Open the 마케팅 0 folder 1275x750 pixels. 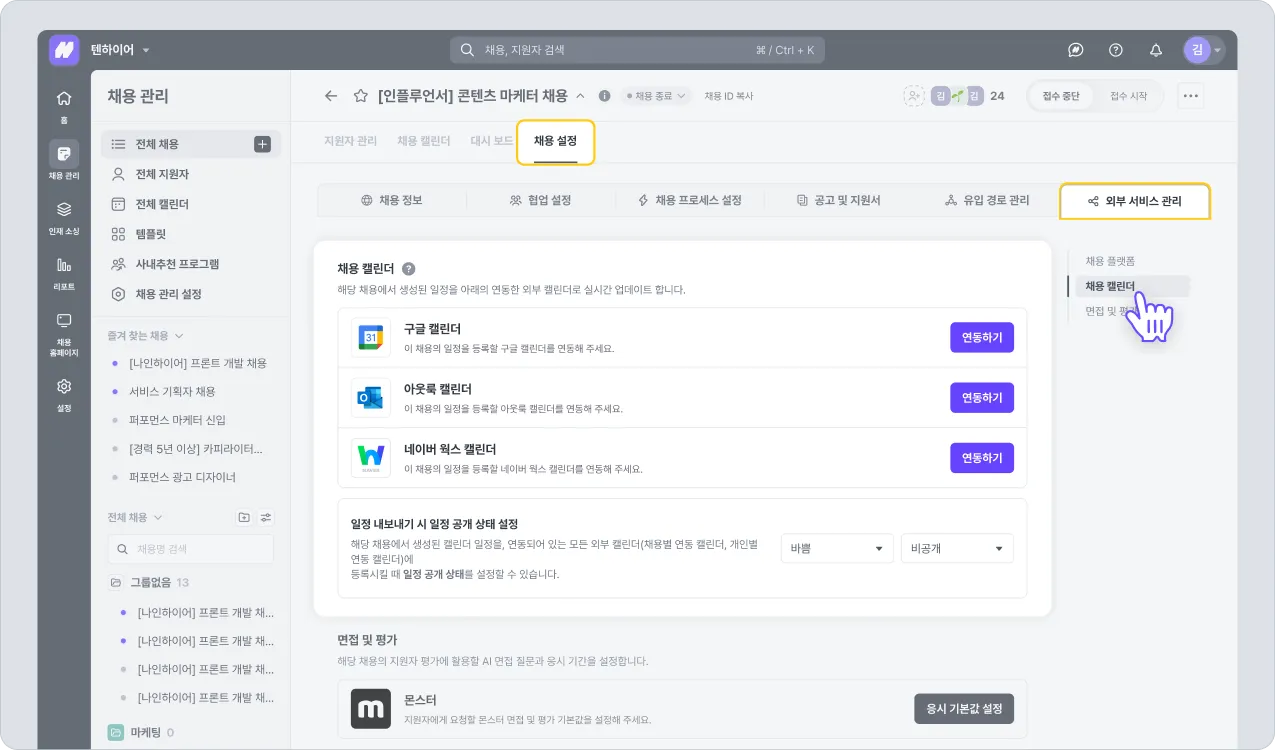coord(141,733)
